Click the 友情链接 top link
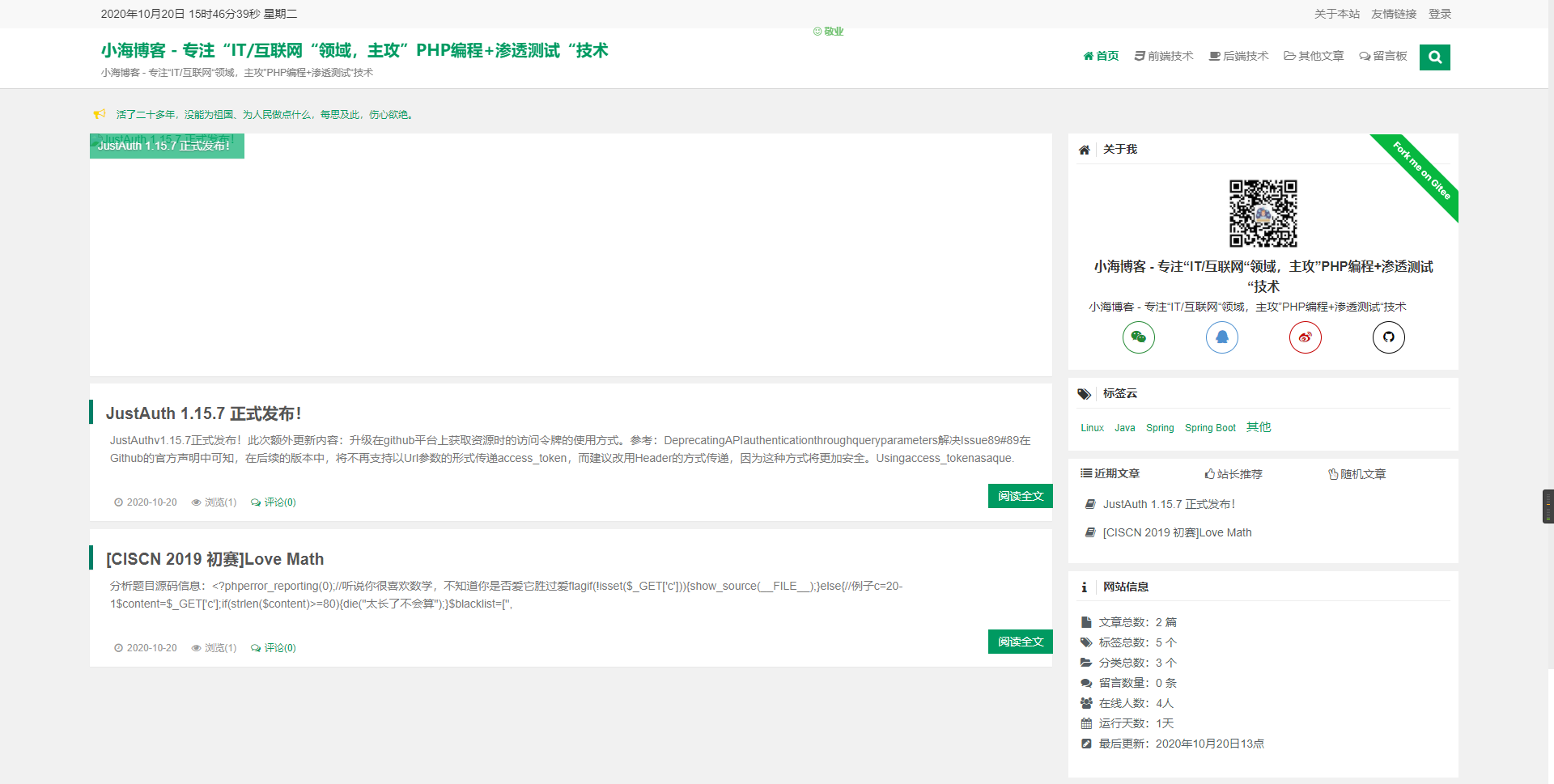Screen dimensions: 1554x784 point(1394,14)
